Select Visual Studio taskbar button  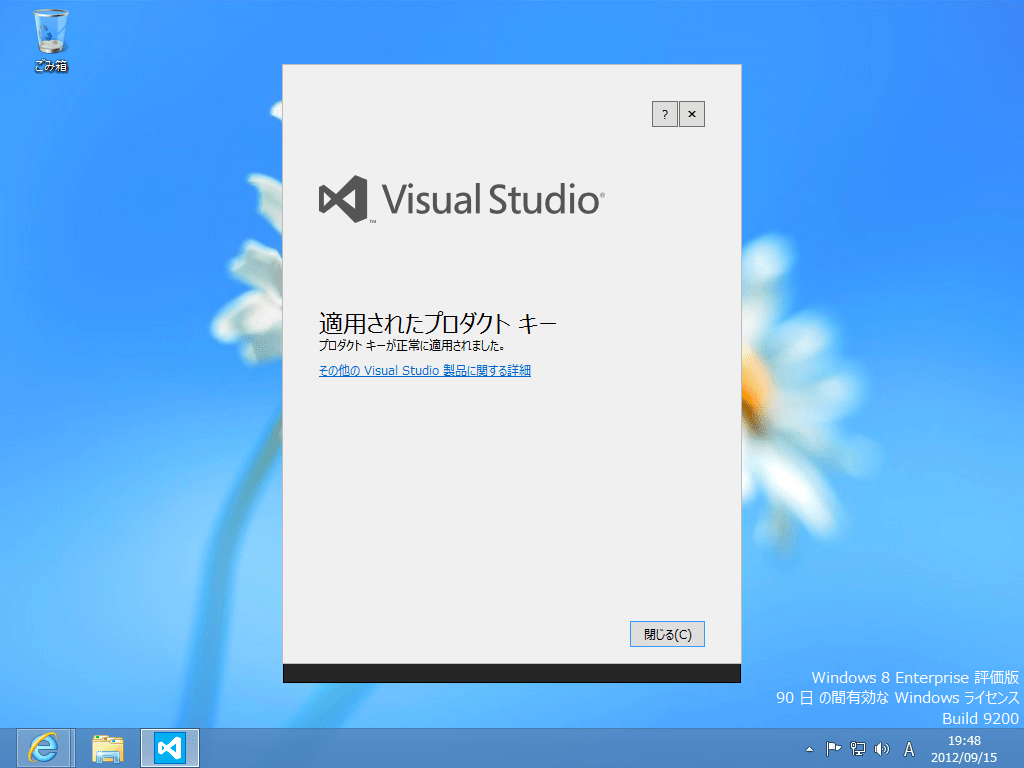[170, 748]
